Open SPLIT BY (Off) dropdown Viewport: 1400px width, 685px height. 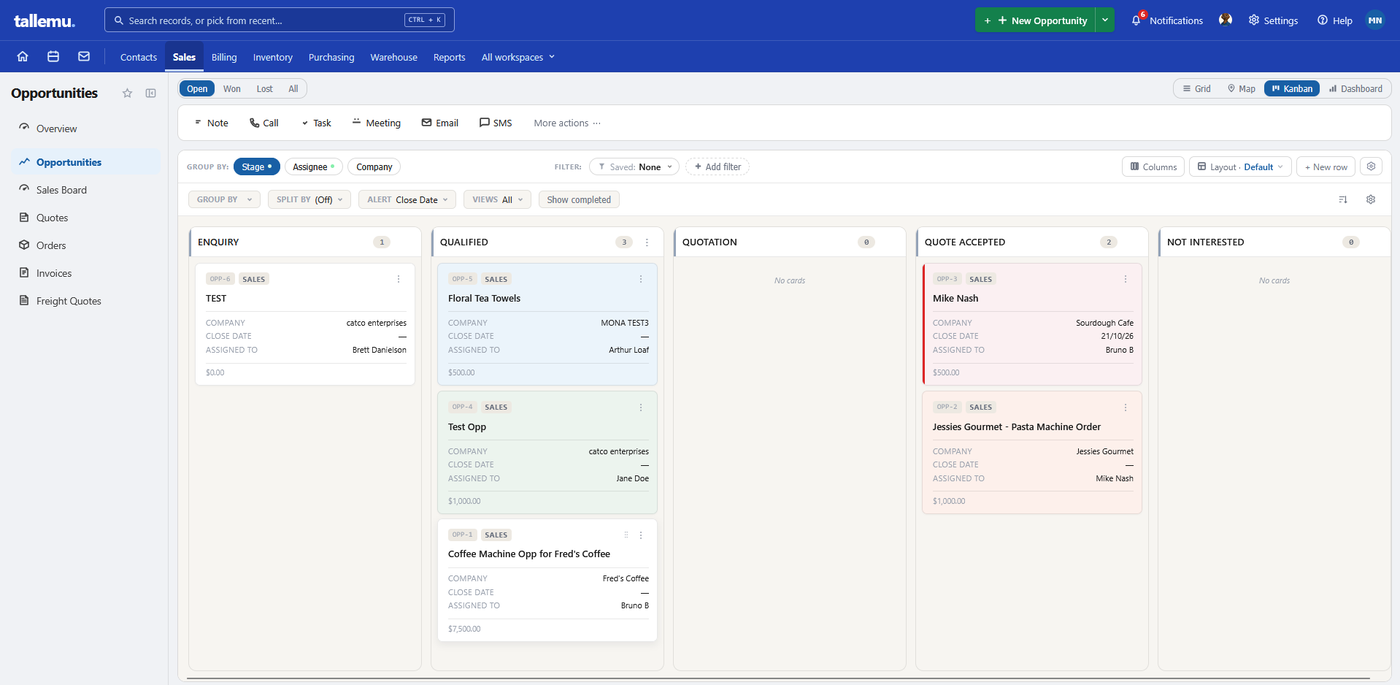coord(310,199)
